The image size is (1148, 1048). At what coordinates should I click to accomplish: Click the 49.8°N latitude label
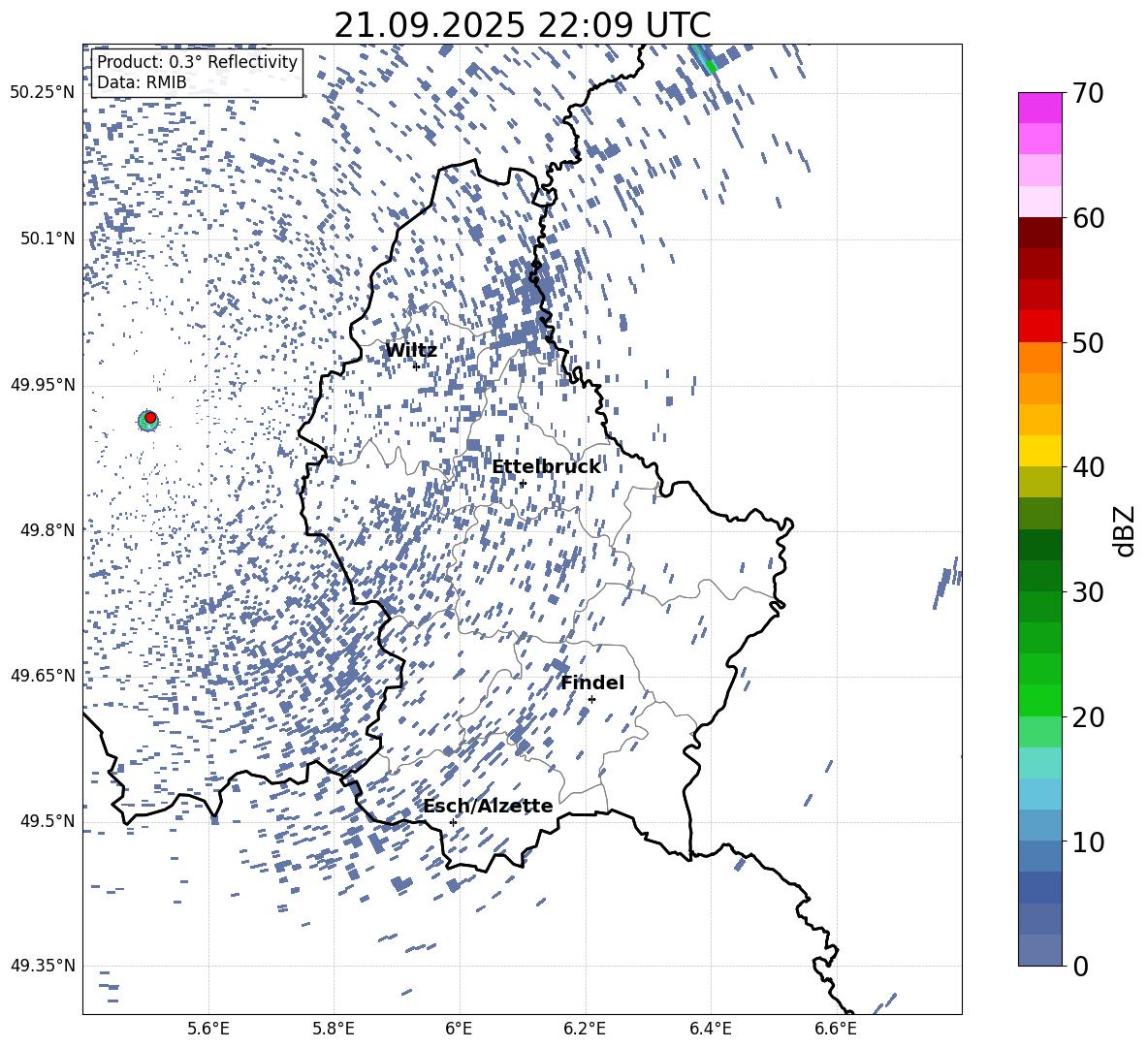48,530
